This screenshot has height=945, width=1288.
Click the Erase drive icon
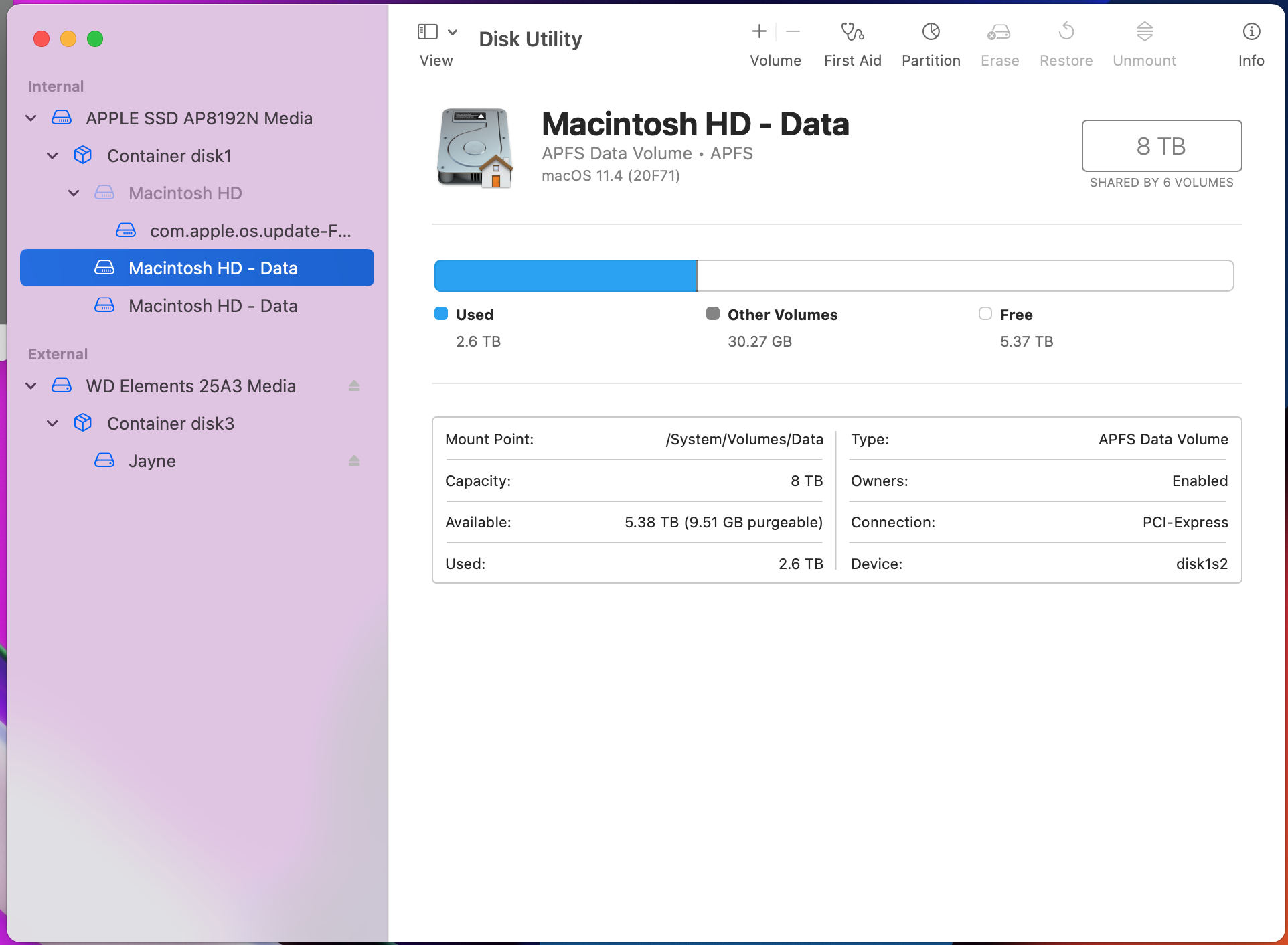click(x=999, y=32)
